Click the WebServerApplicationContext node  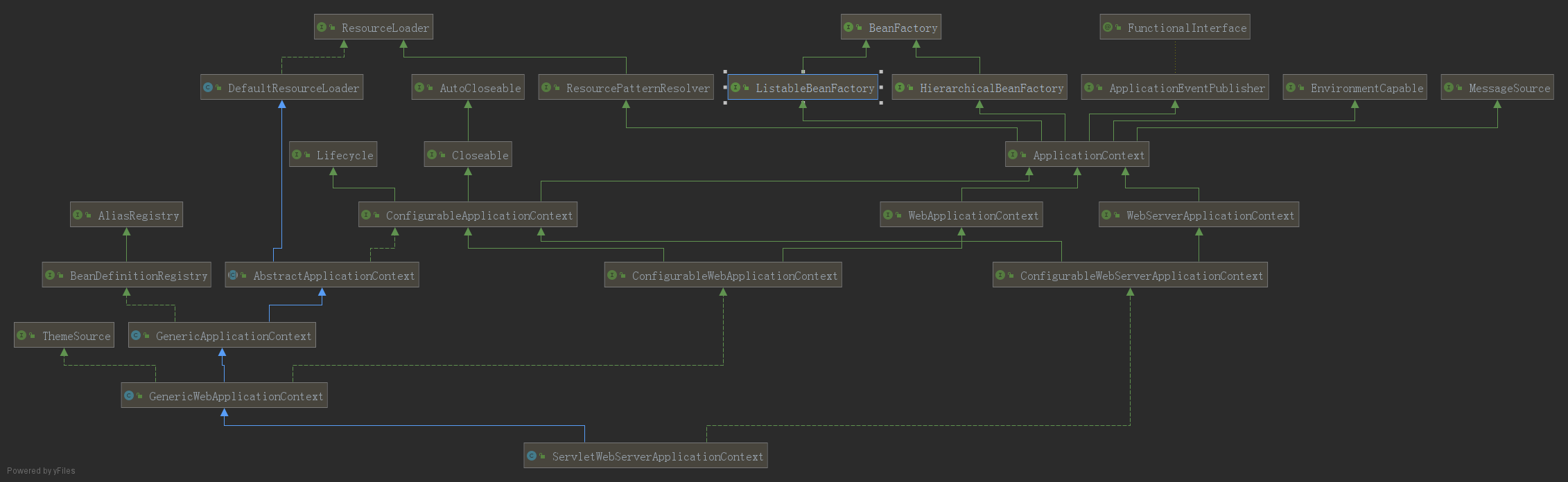pos(1199,215)
